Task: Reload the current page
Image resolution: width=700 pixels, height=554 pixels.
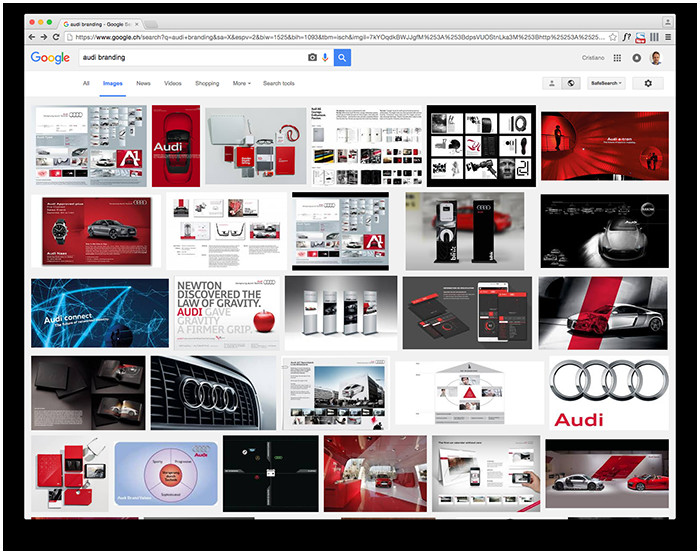Action: coord(56,37)
